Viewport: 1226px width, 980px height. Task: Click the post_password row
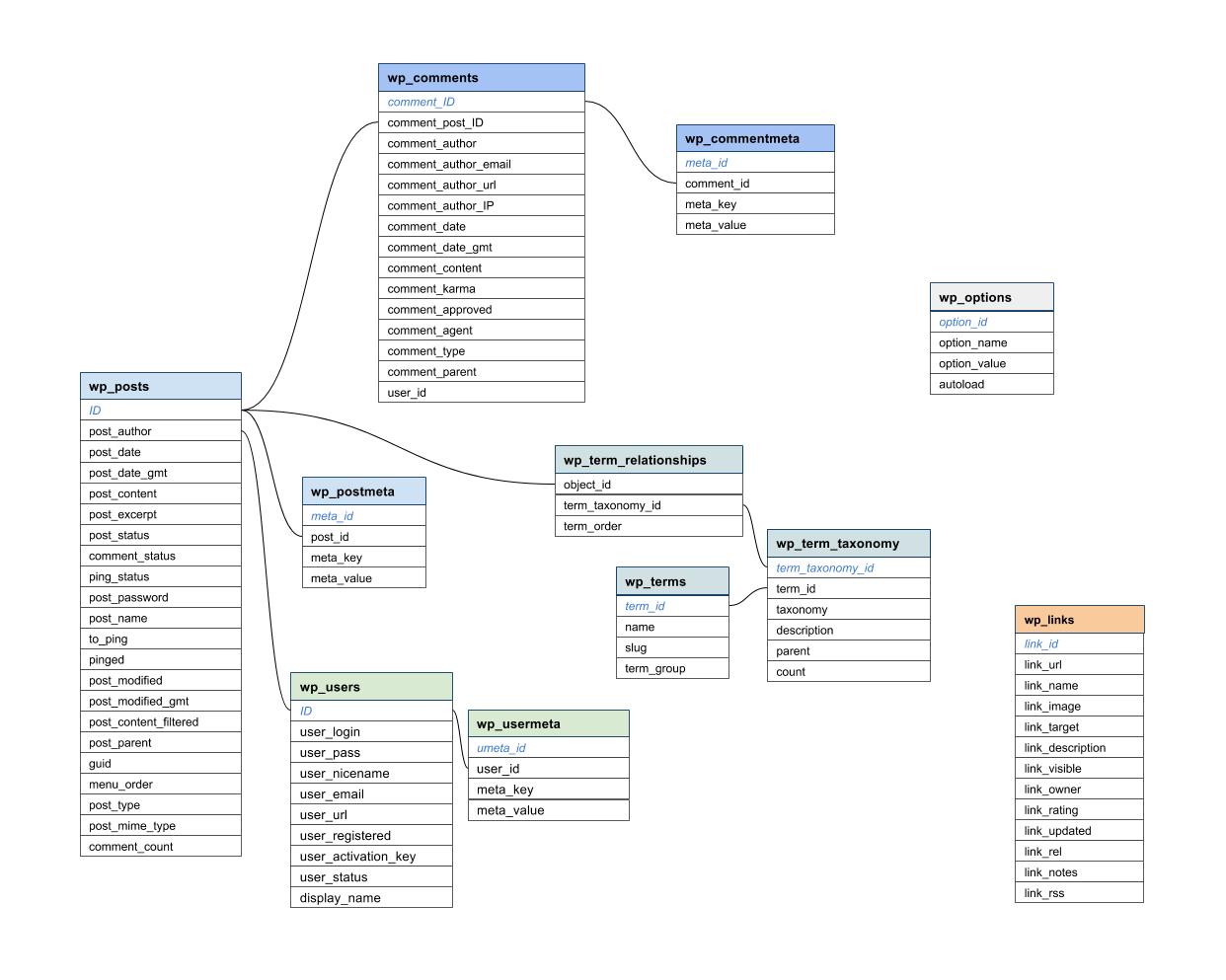click(x=161, y=597)
